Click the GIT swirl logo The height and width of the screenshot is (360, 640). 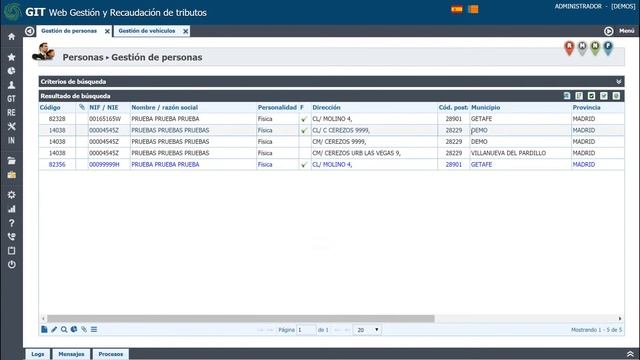[12, 12]
